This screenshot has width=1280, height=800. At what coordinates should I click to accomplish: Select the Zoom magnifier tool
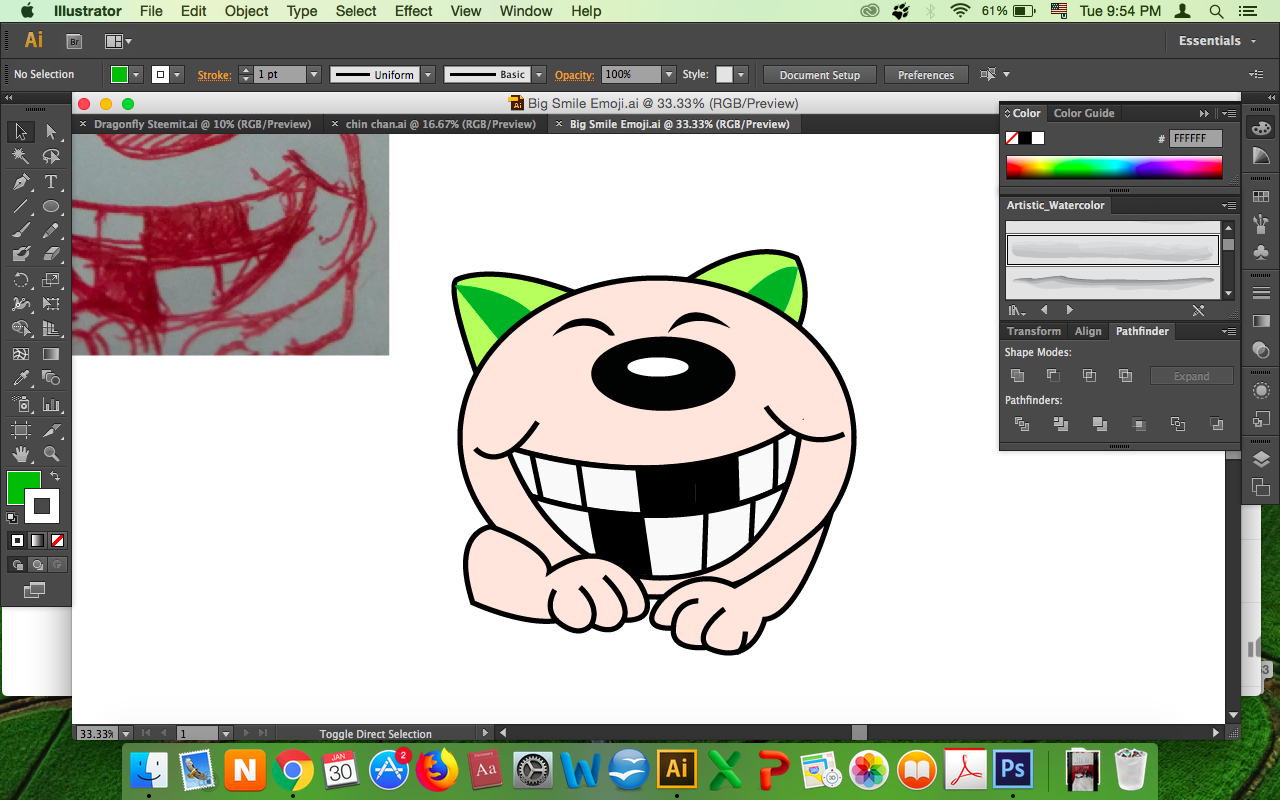[x=51, y=454]
